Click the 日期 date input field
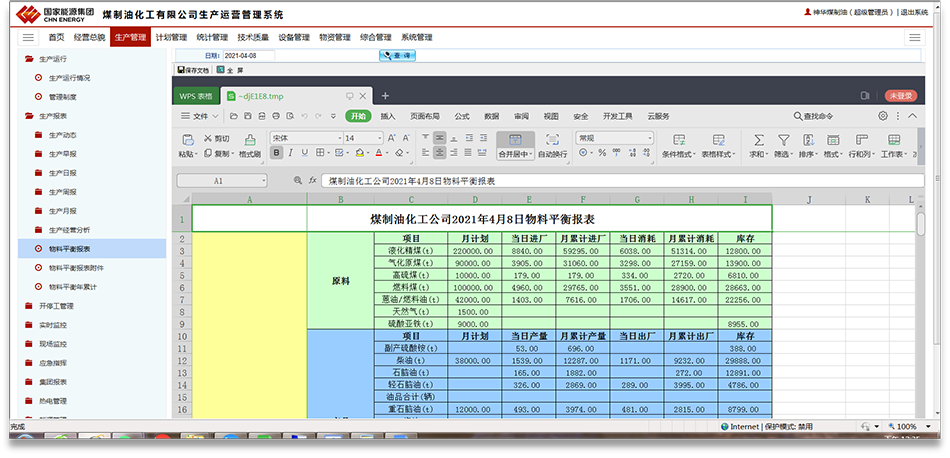The height and width of the screenshot is (458, 950). (x=248, y=56)
